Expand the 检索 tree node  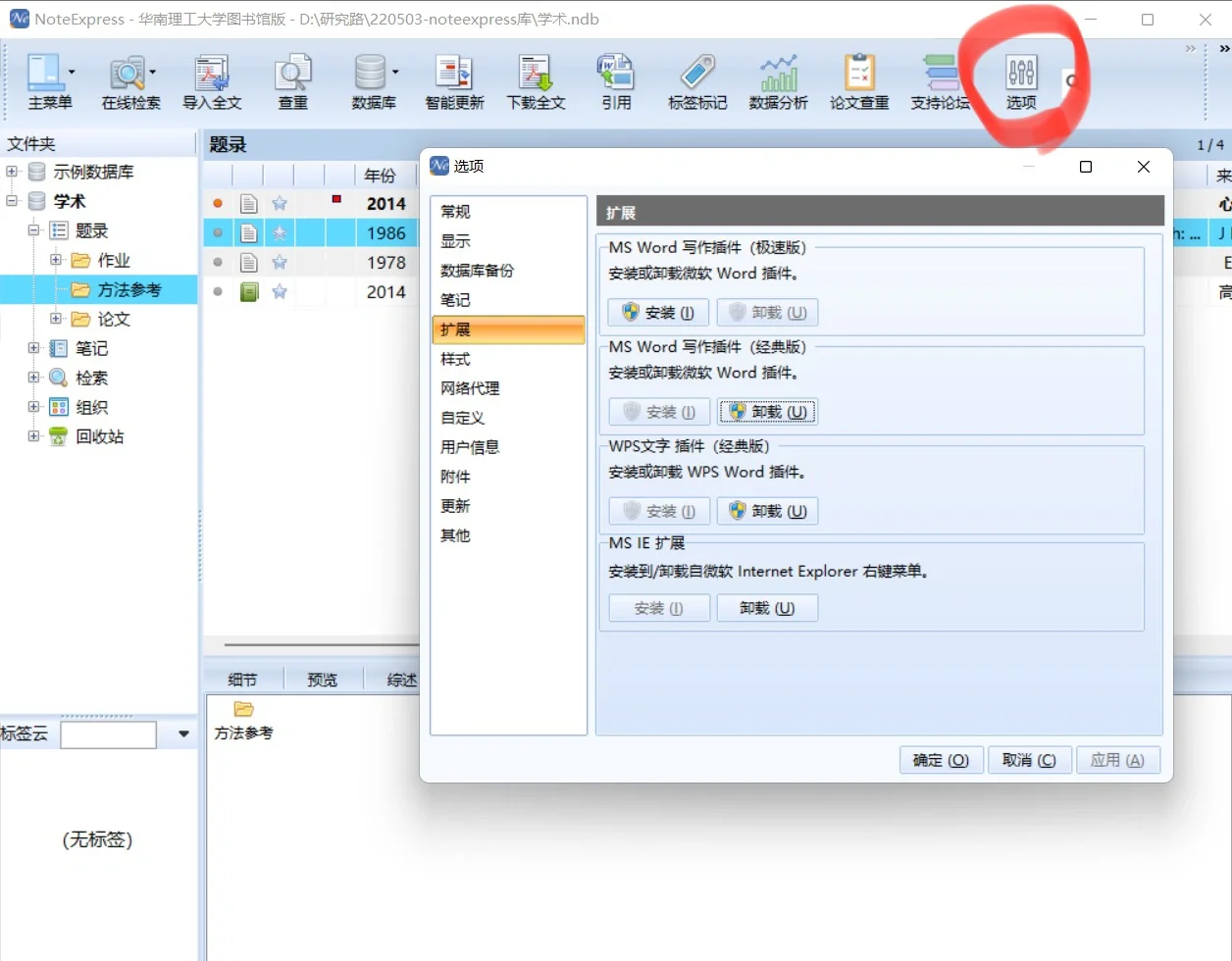click(x=33, y=378)
